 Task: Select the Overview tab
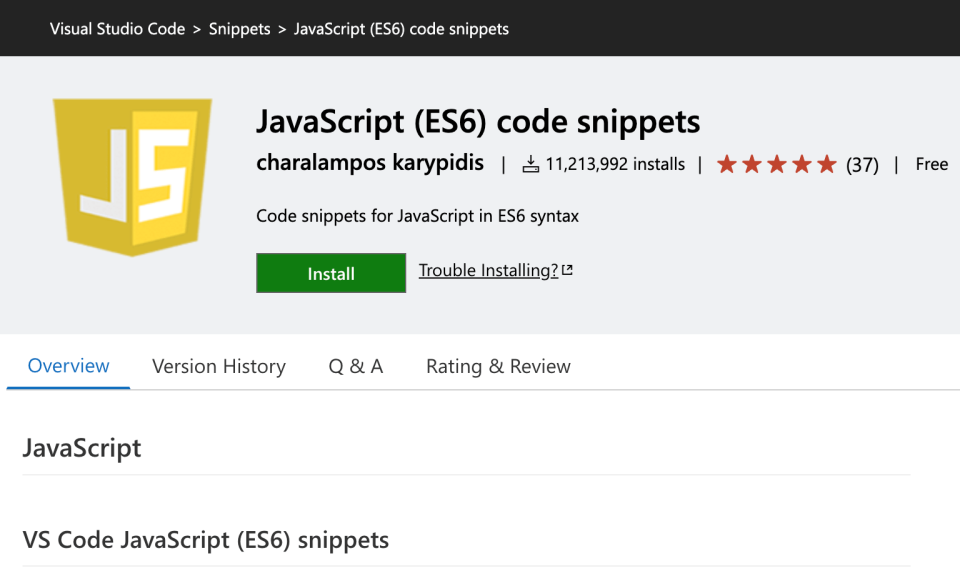point(69,366)
